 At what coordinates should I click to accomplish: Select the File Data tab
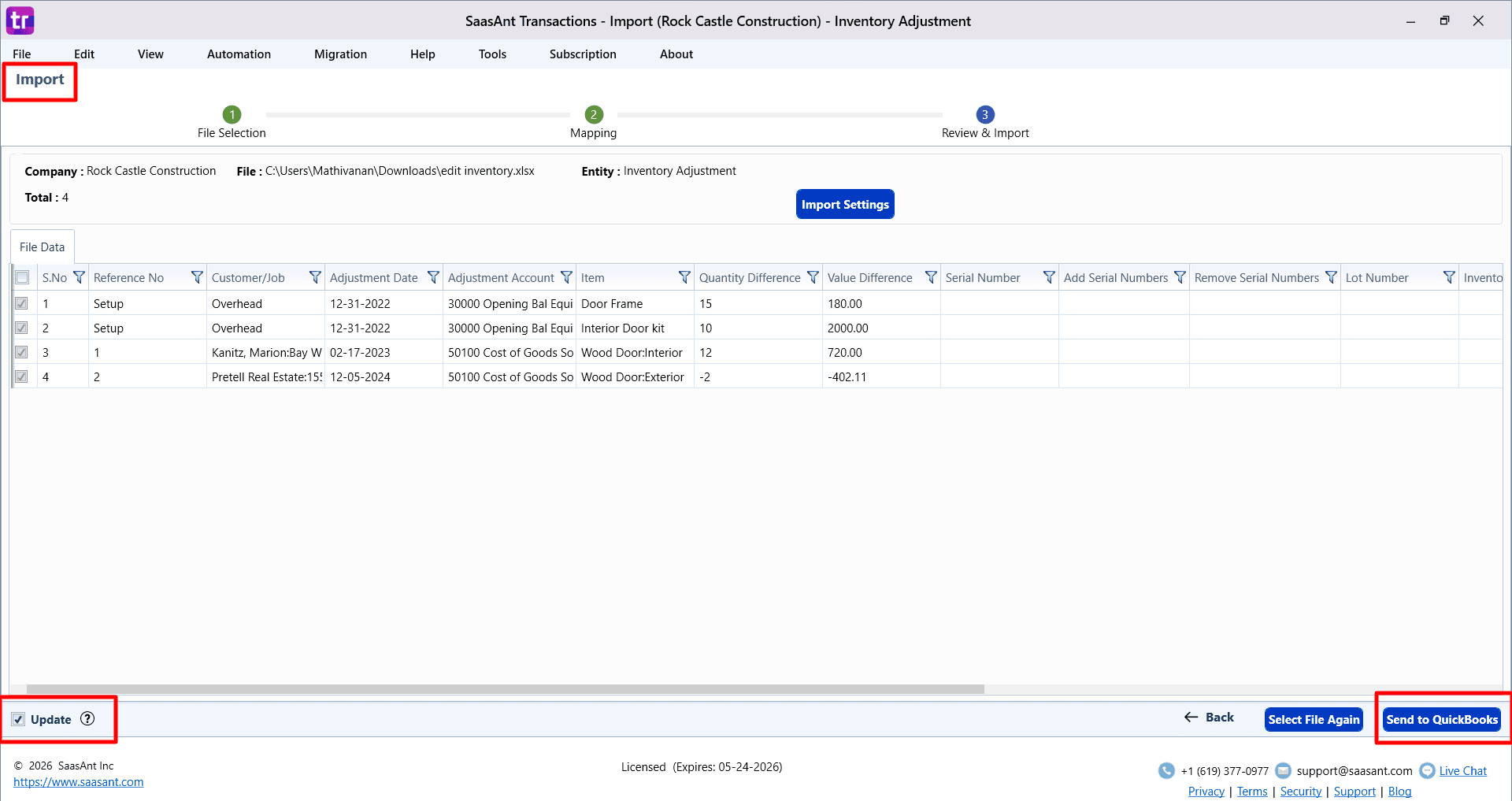coord(43,247)
